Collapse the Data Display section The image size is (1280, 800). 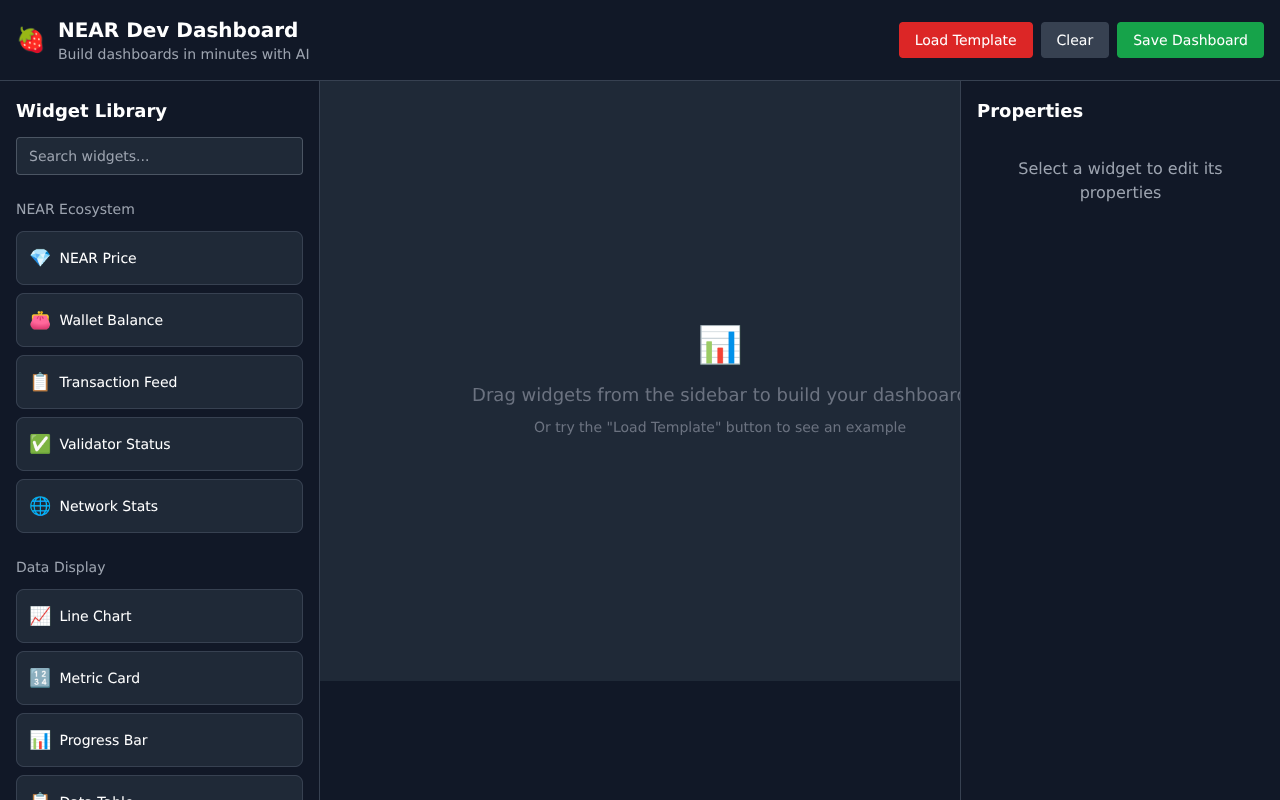(x=61, y=567)
